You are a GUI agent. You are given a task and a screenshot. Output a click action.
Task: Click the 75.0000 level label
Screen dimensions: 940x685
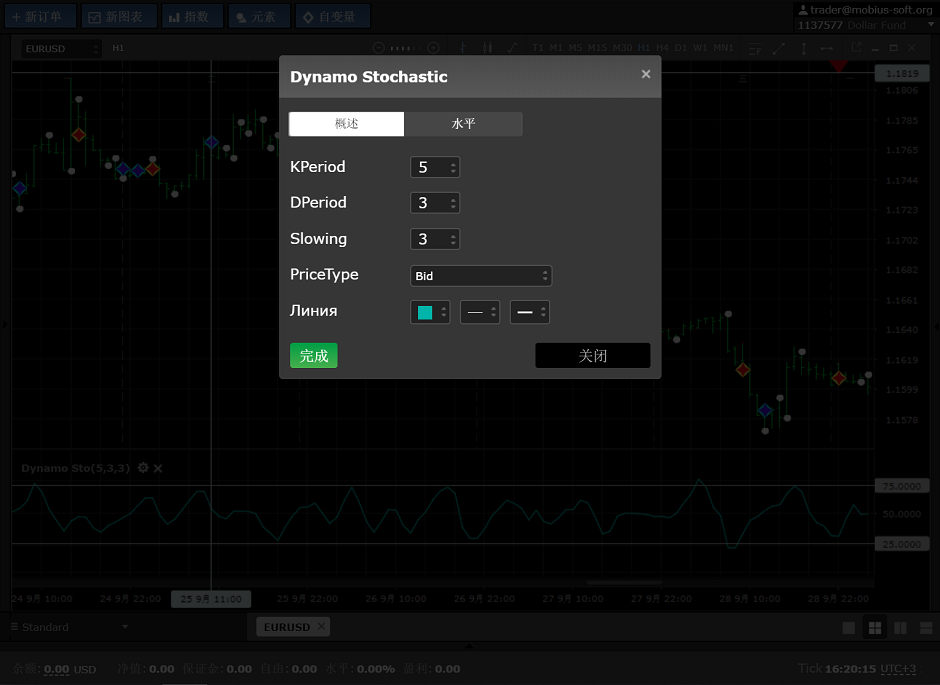[x=901, y=486]
